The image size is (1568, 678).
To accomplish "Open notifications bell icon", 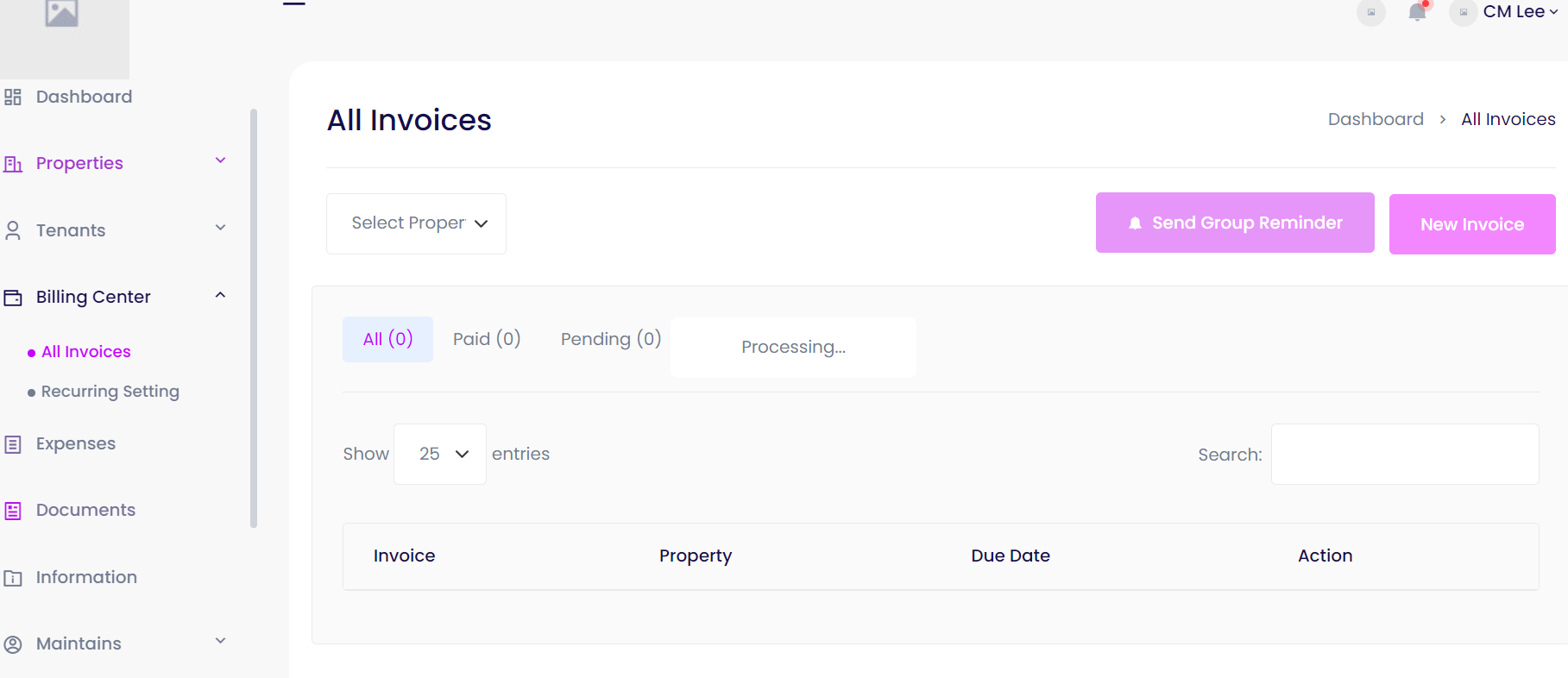I will coord(1417,12).
